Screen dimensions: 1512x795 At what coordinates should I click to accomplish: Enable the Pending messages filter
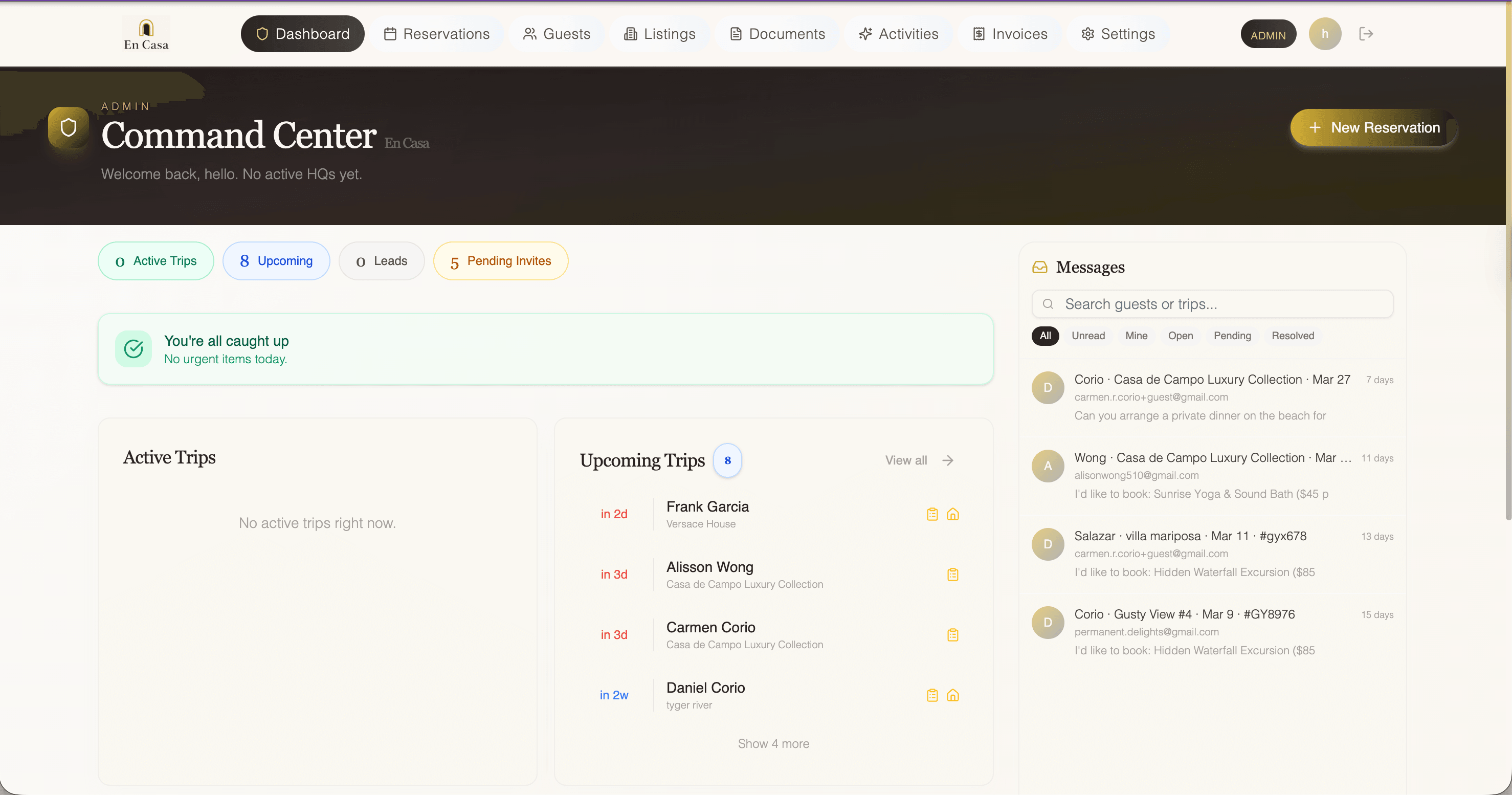(1233, 335)
